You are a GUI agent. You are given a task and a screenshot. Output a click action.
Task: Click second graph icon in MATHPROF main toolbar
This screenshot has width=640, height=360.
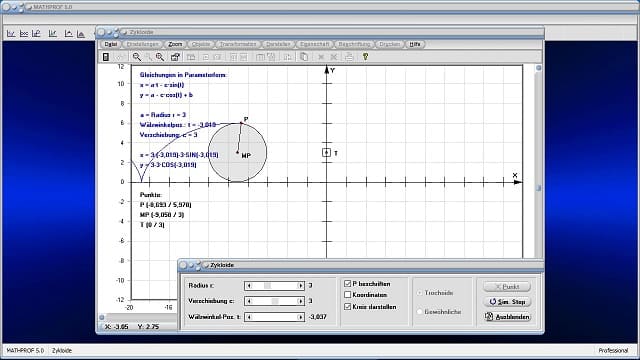(24, 33)
